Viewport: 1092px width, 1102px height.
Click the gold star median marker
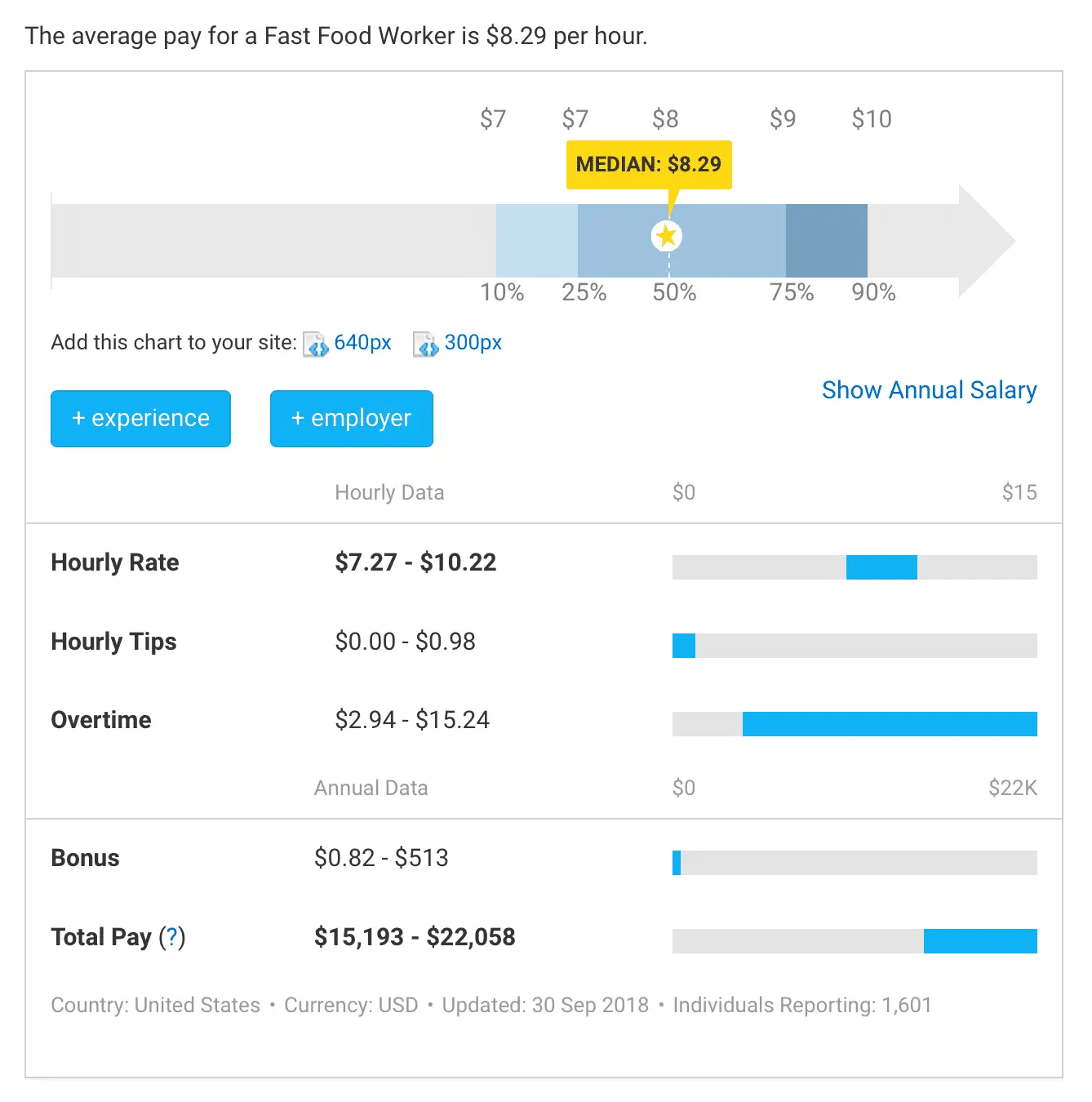click(667, 237)
